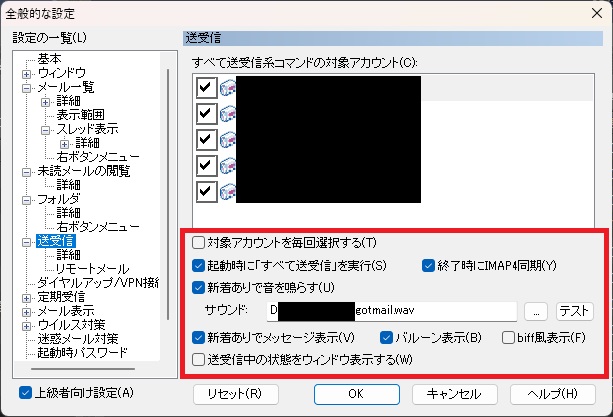Select 送受信 settings item

pyautogui.click(x=56, y=241)
